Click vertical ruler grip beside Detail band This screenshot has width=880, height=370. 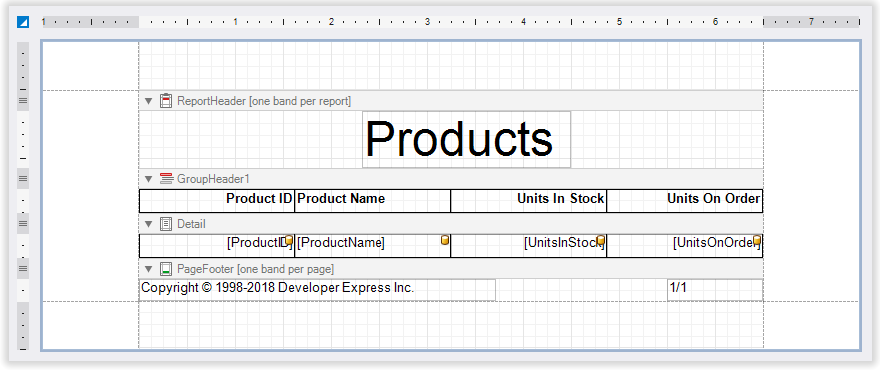[x=23, y=223]
